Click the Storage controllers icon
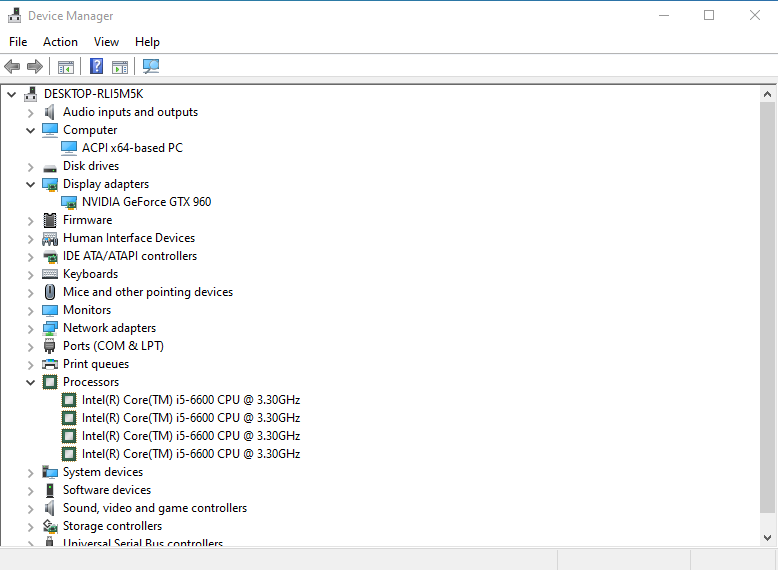The width and height of the screenshot is (778, 570). coord(50,526)
